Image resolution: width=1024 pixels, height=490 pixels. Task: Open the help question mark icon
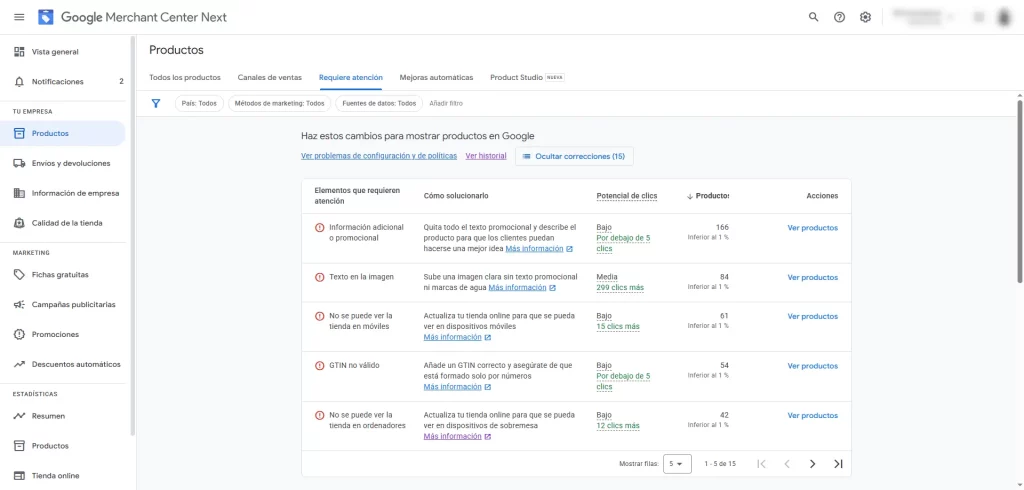pyautogui.click(x=839, y=18)
